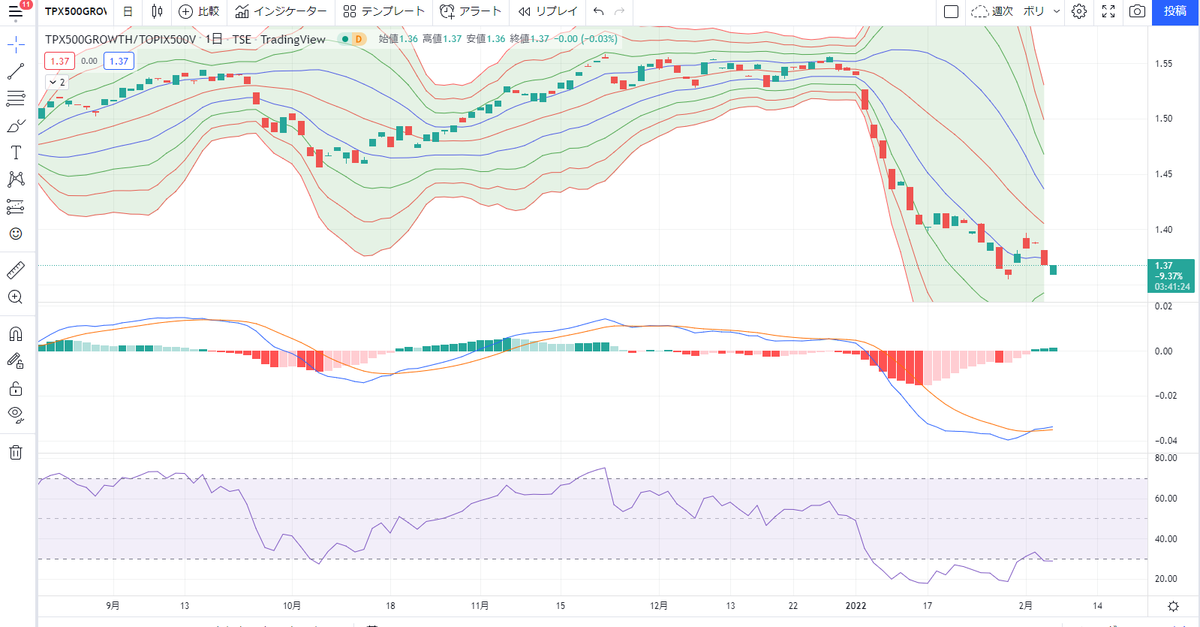Image resolution: width=1200 pixels, height=627 pixels.
Task: Click the blue 投稿 publish button
Action: (x=1176, y=12)
